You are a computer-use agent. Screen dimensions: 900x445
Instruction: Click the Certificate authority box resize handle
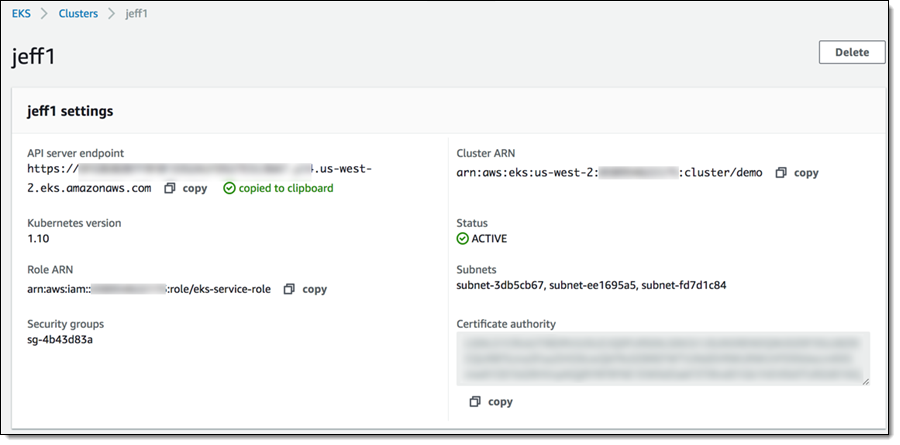point(865,381)
